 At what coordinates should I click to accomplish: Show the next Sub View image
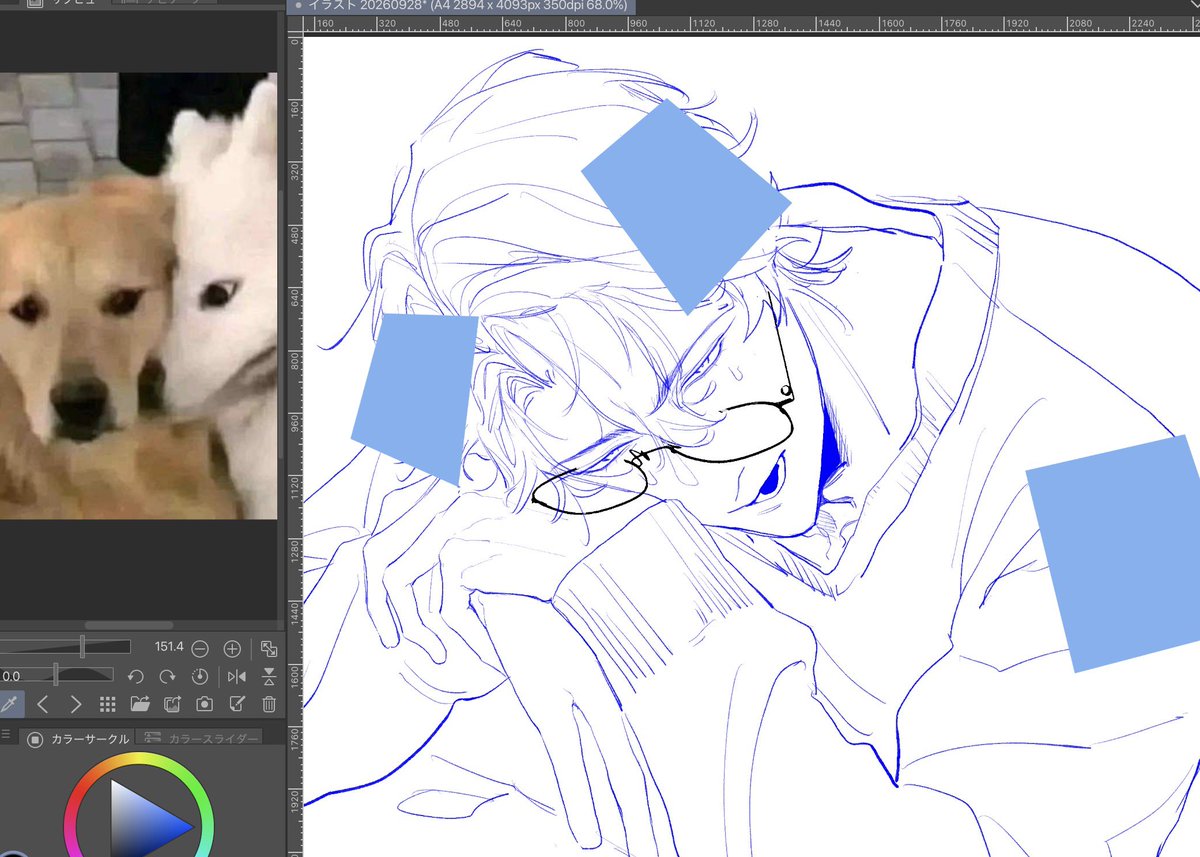point(75,704)
